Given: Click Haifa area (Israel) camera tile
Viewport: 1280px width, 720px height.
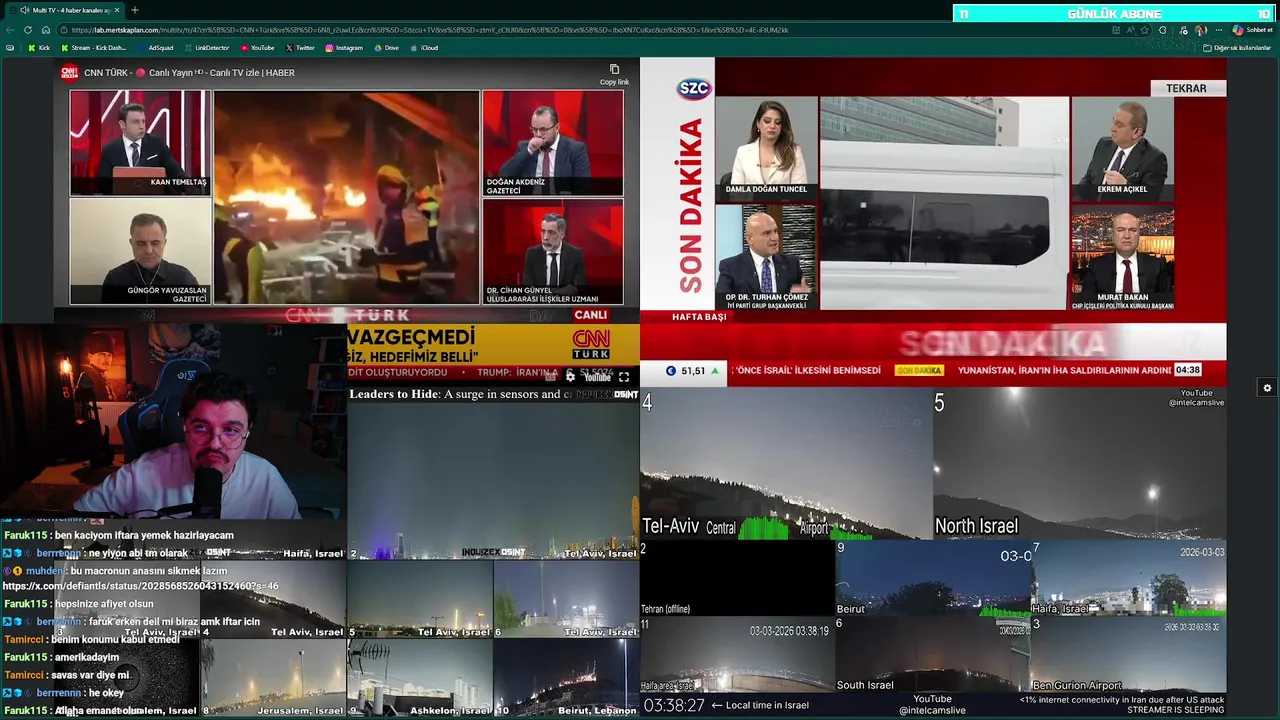Looking at the screenshot, I should coord(737,654).
